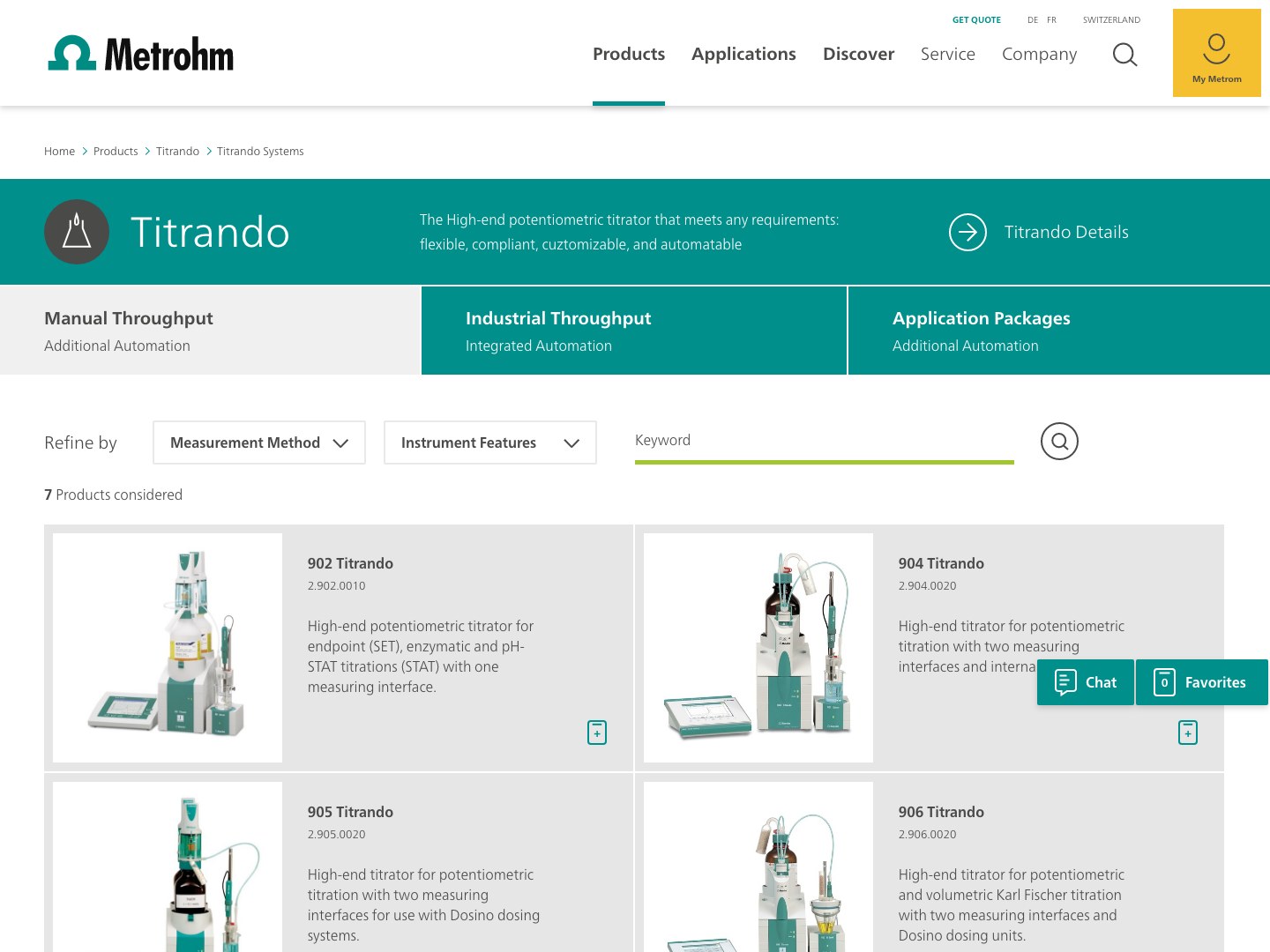Click '7 Products considered' text
Screen dimensions: 1270x952
[113, 495]
